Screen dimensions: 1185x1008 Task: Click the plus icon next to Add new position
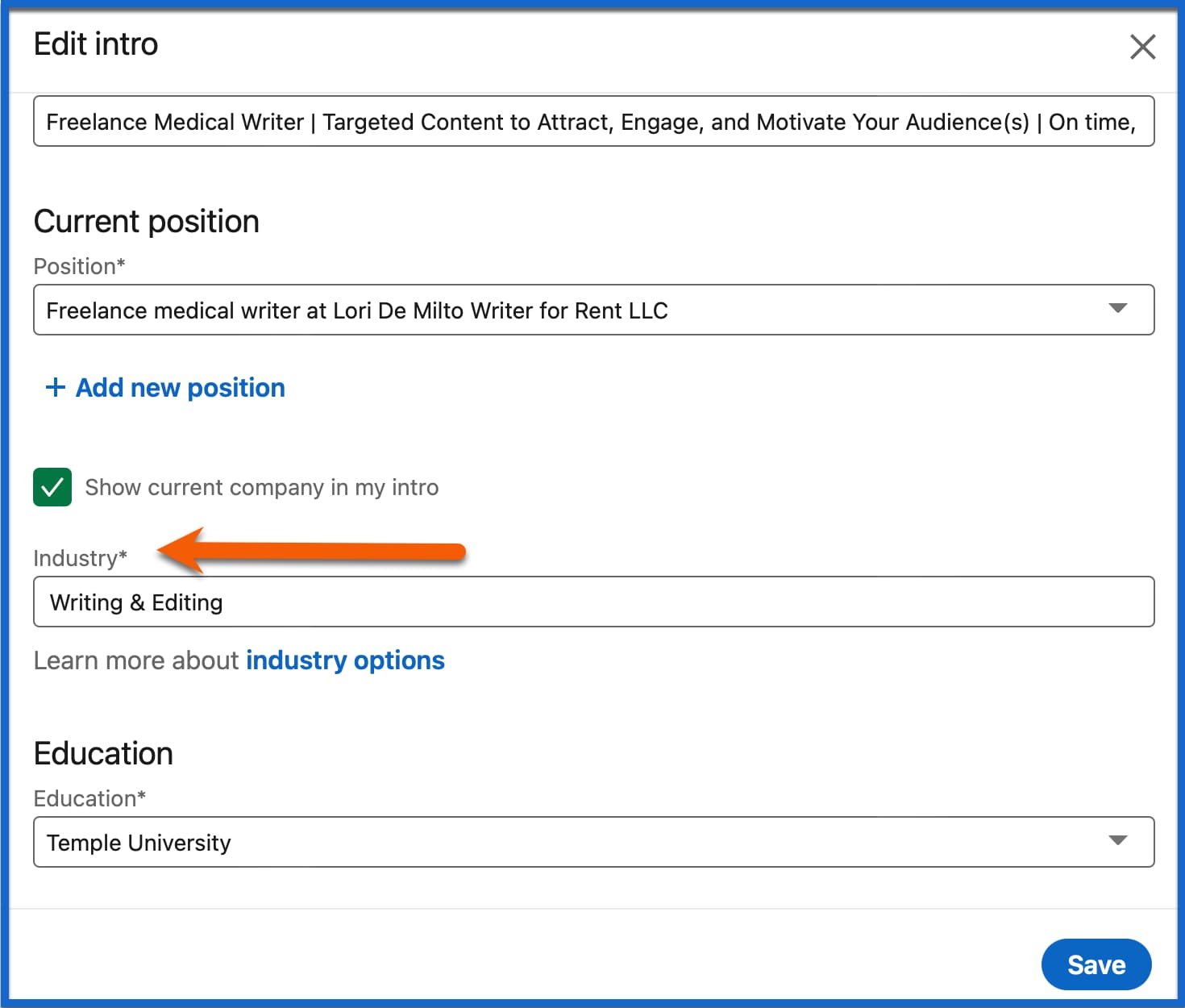[x=54, y=387]
